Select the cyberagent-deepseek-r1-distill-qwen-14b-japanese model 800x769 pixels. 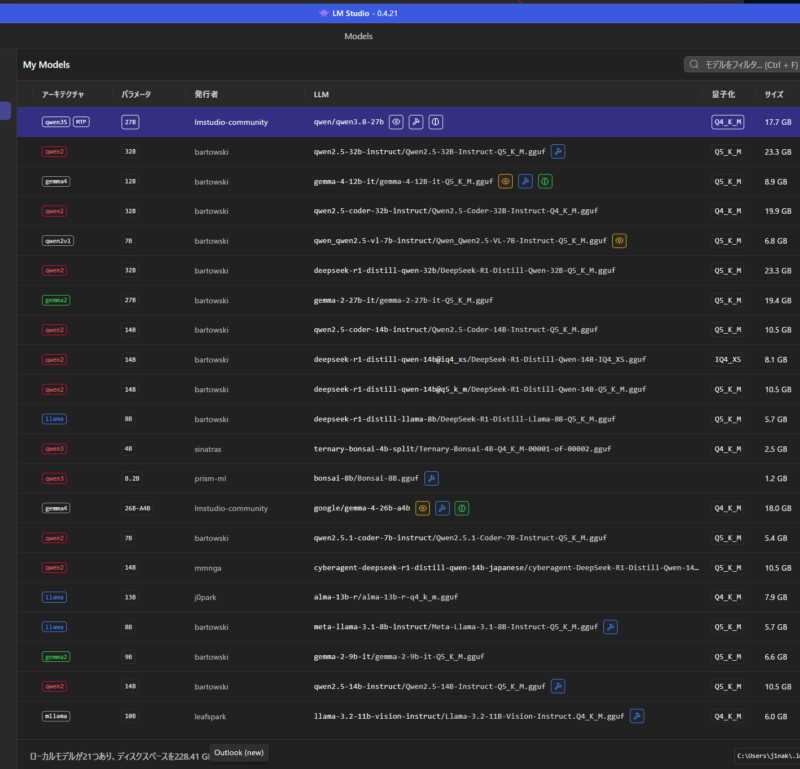408,567
